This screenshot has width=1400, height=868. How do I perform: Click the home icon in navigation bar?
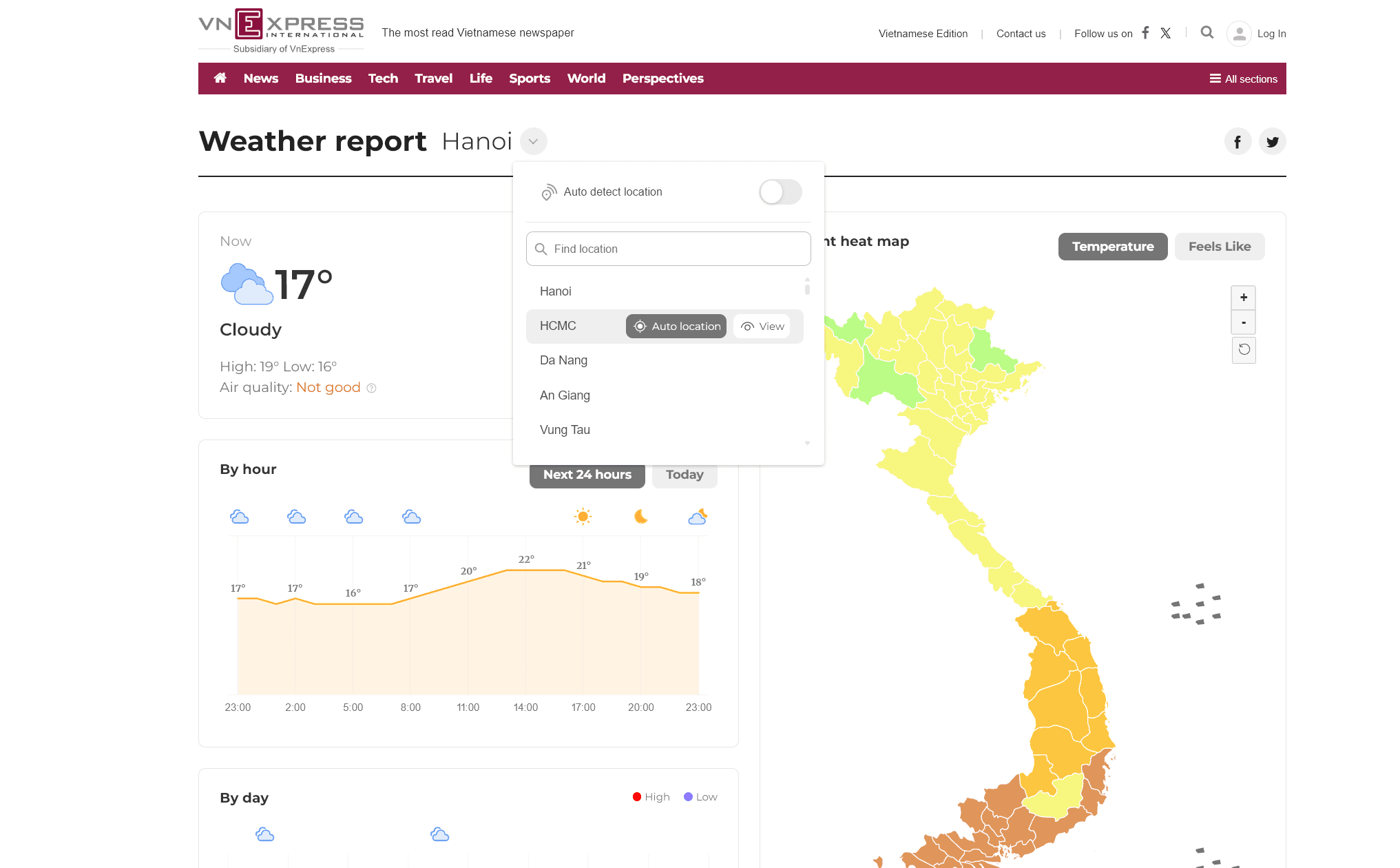[x=220, y=78]
